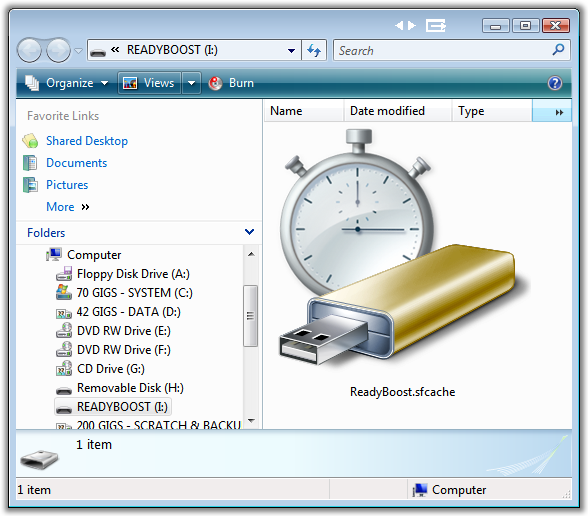Click the search magnifier icon

tap(558, 50)
